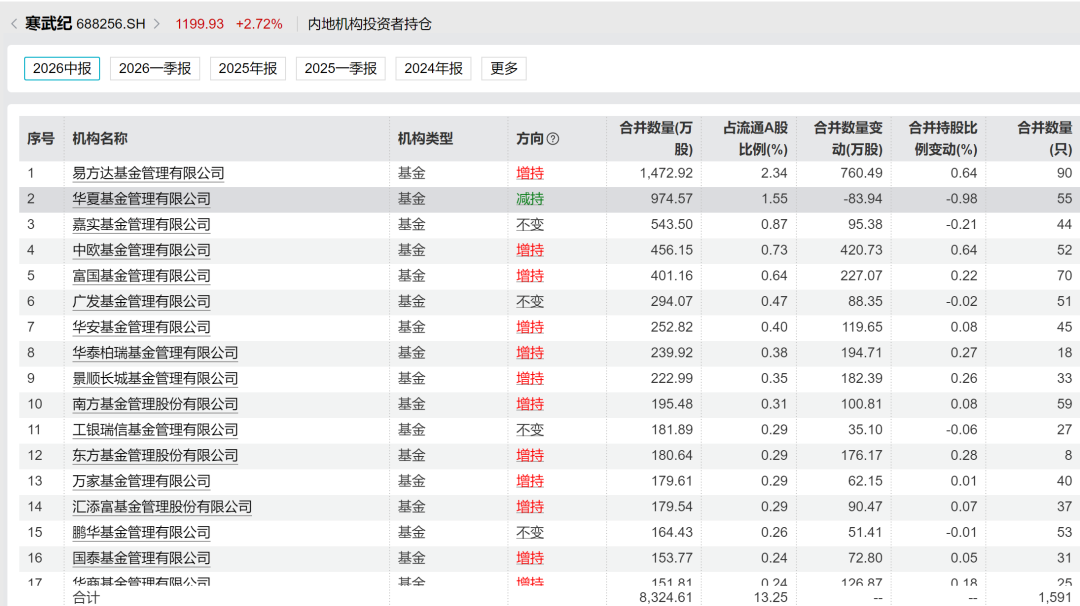1080x606 pixels.
Task: Click change value 760.49
Action: click(x=862, y=174)
